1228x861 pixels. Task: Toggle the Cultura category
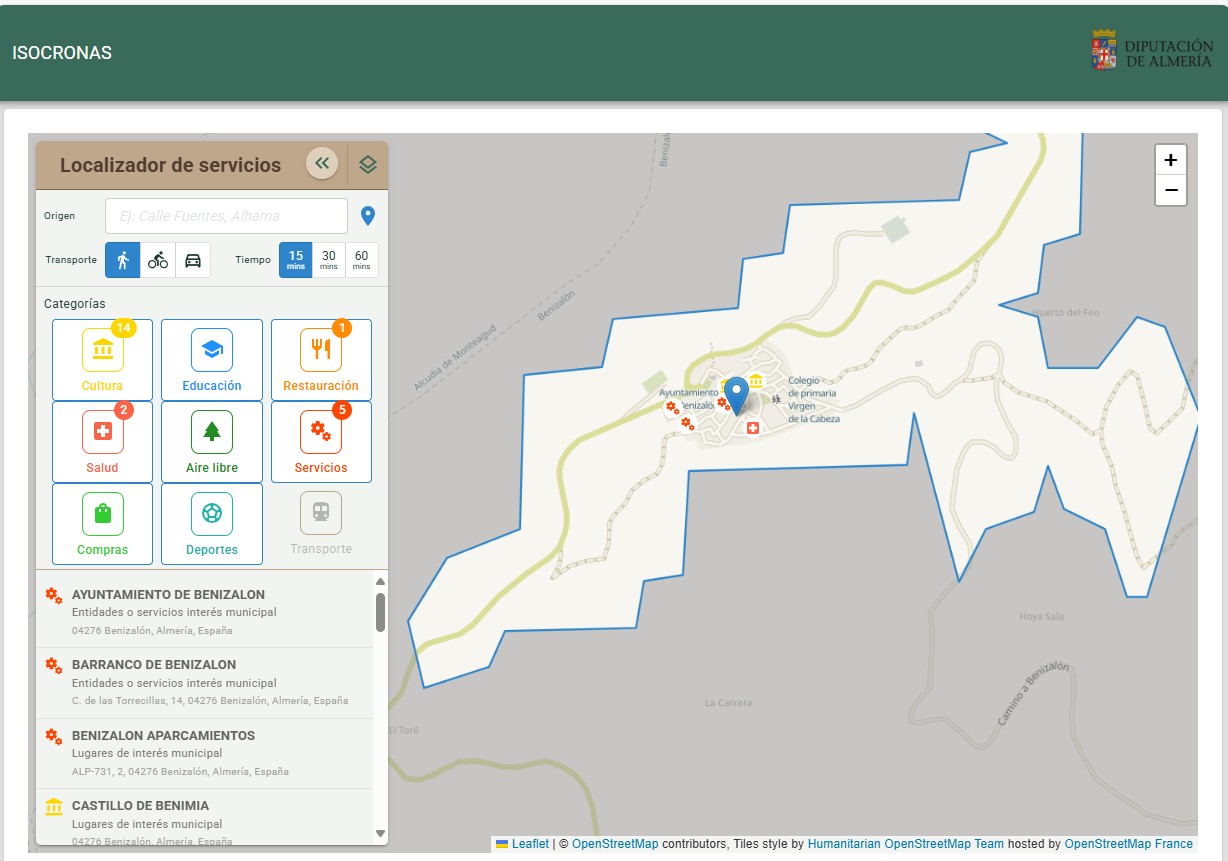(102, 360)
